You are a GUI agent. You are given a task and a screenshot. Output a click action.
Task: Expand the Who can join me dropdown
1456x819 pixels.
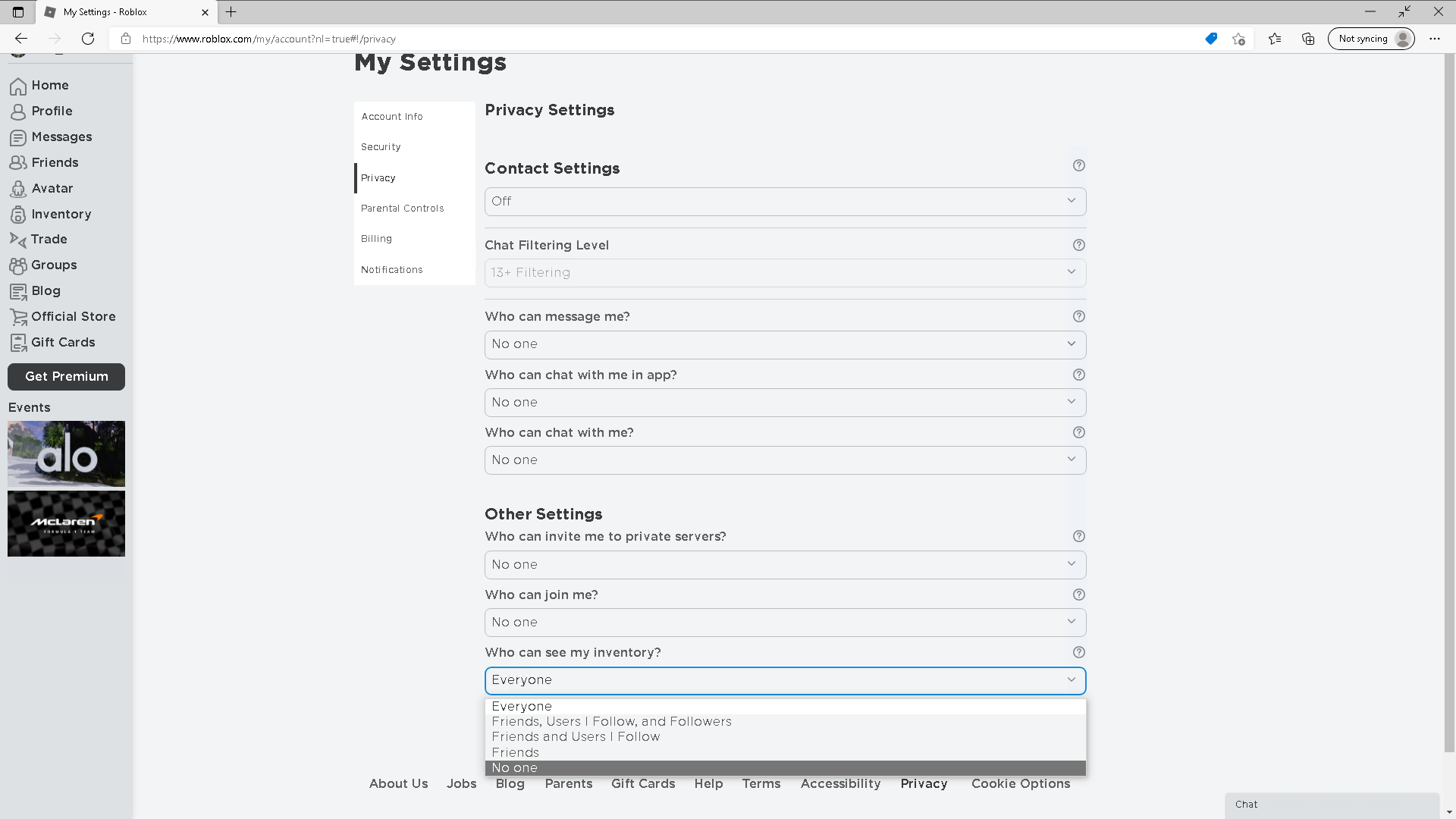[x=785, y=623]
